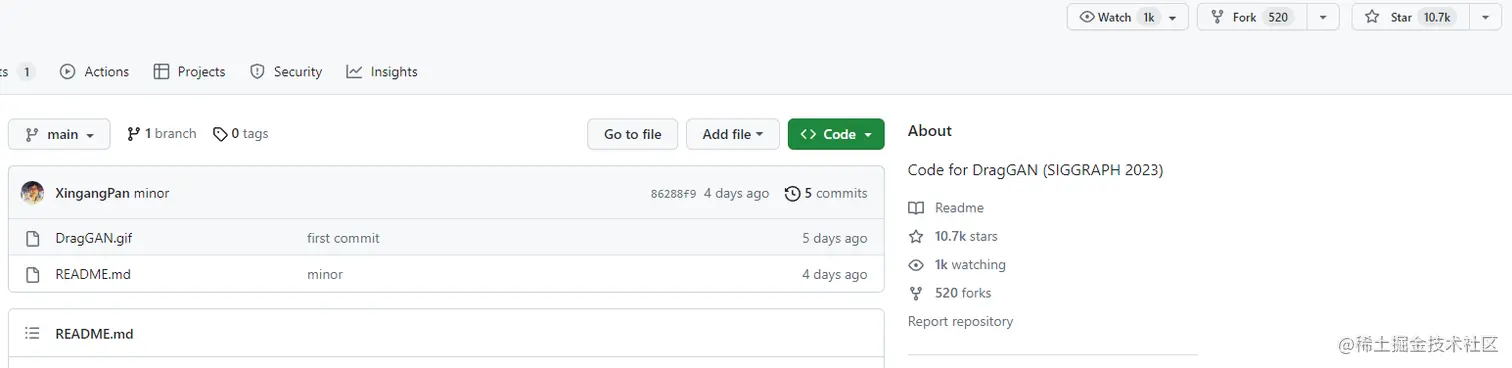This screenshot has height=368, width=1512.
Task: View the 5 commits history
Action: [x=826, y=194]
